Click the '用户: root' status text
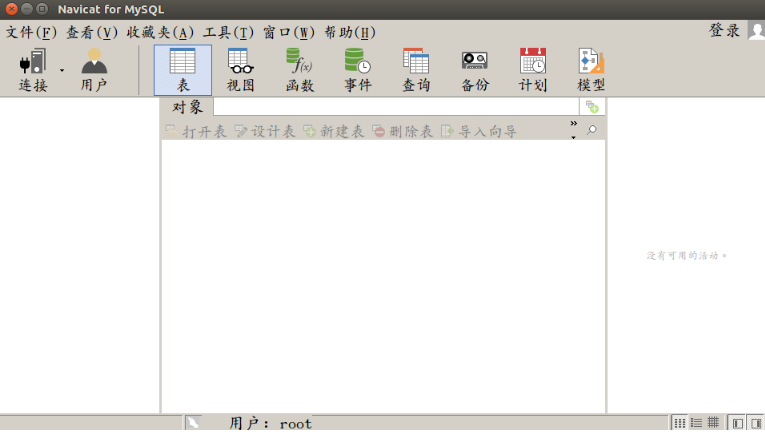This screenshot has height=432, width=765. click(271, 423)
